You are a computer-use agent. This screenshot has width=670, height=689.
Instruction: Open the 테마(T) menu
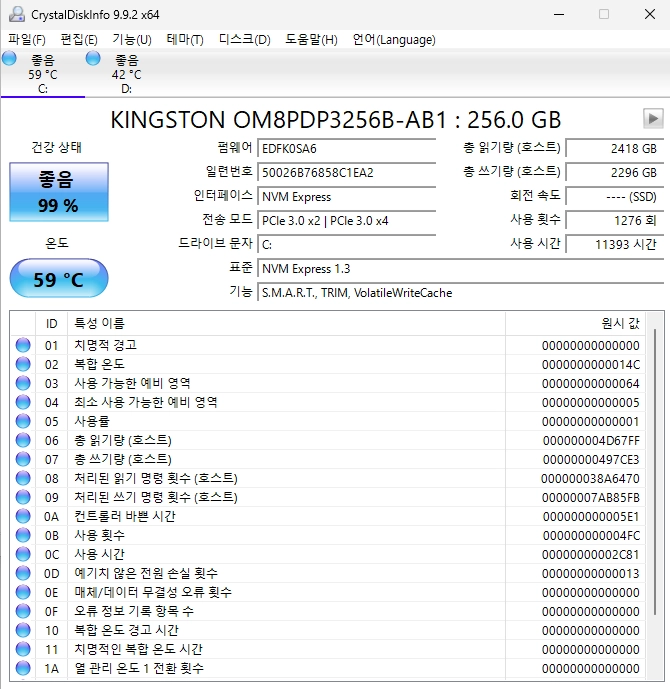click(x=185, y=40)
